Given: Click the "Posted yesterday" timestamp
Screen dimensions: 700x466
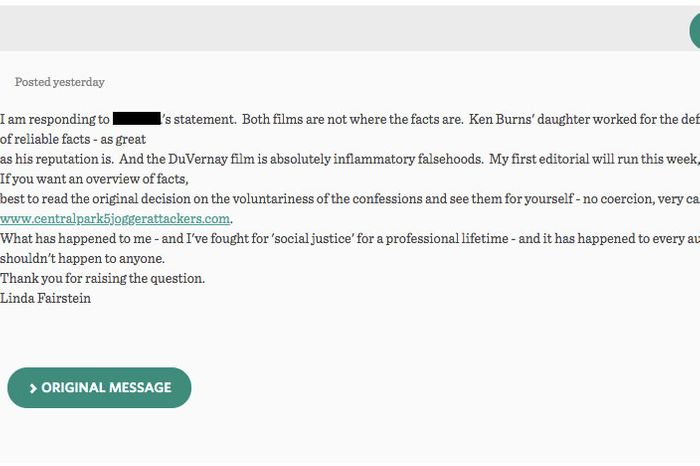Looking at the screenshot, I should click(x=60, y=82).
